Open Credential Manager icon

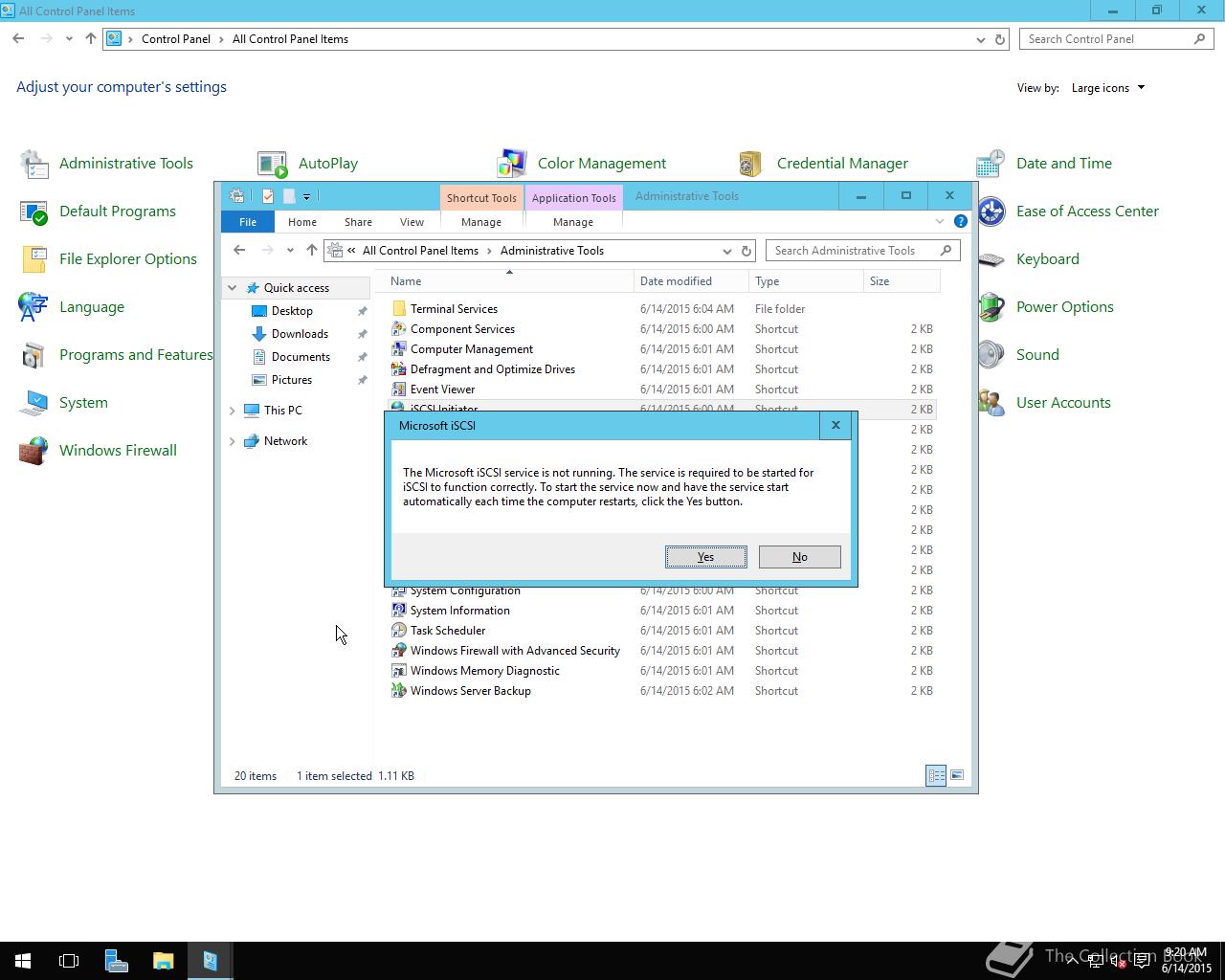(751, 164)
